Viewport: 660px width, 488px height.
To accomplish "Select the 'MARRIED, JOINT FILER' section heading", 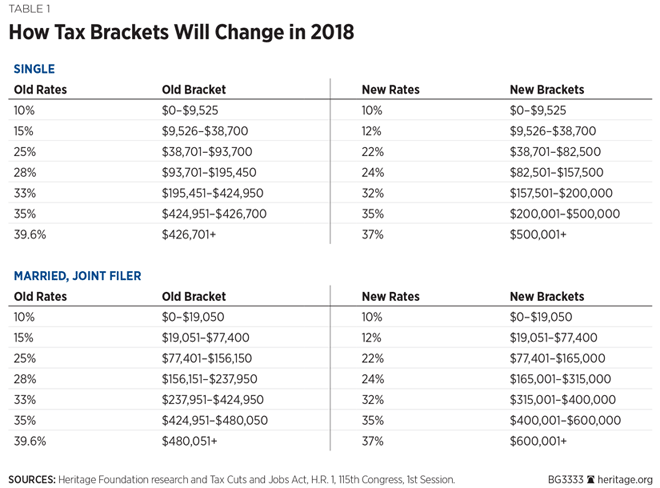I will (74, 275).
